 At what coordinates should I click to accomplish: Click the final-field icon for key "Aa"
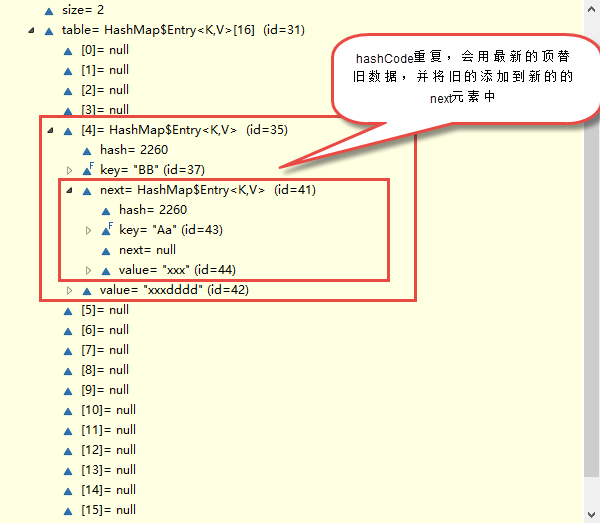pos(107,229)
